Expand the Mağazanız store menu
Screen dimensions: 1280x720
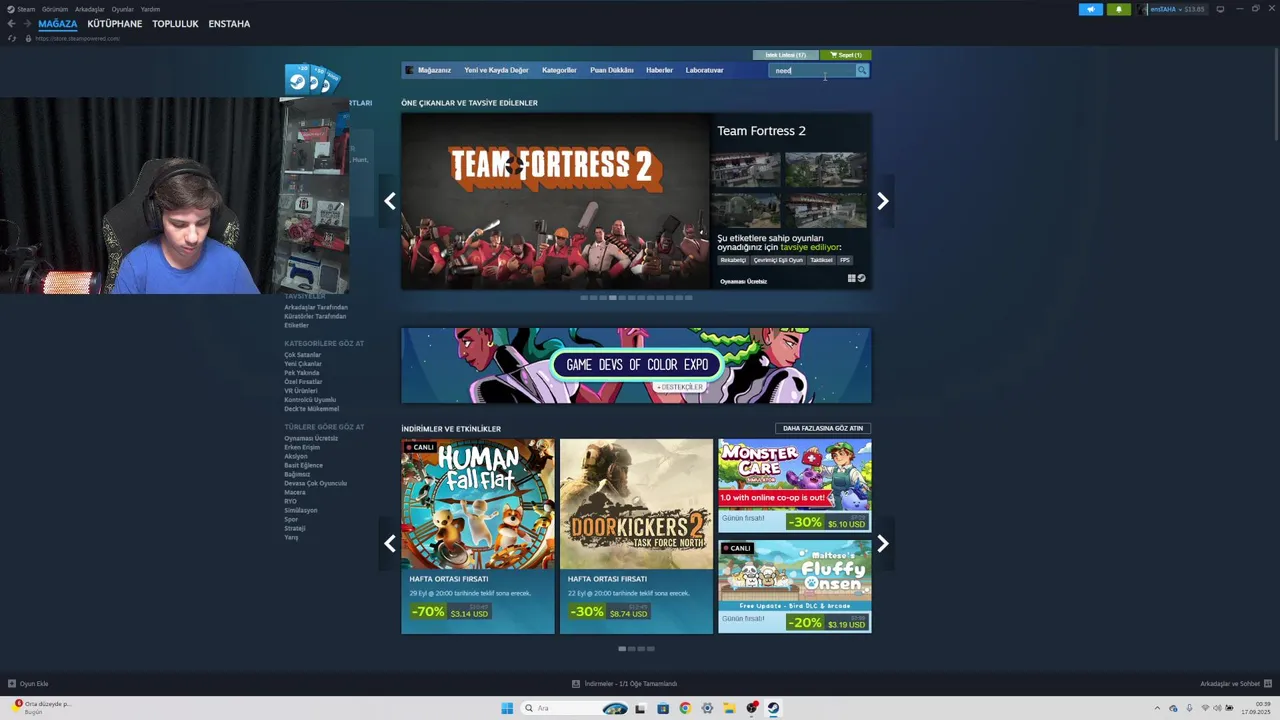pyautogui.click(x=434, y=70)
